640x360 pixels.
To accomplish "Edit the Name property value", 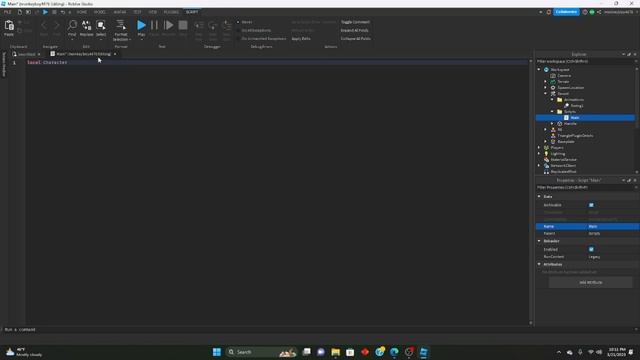I will pos(612,226).
